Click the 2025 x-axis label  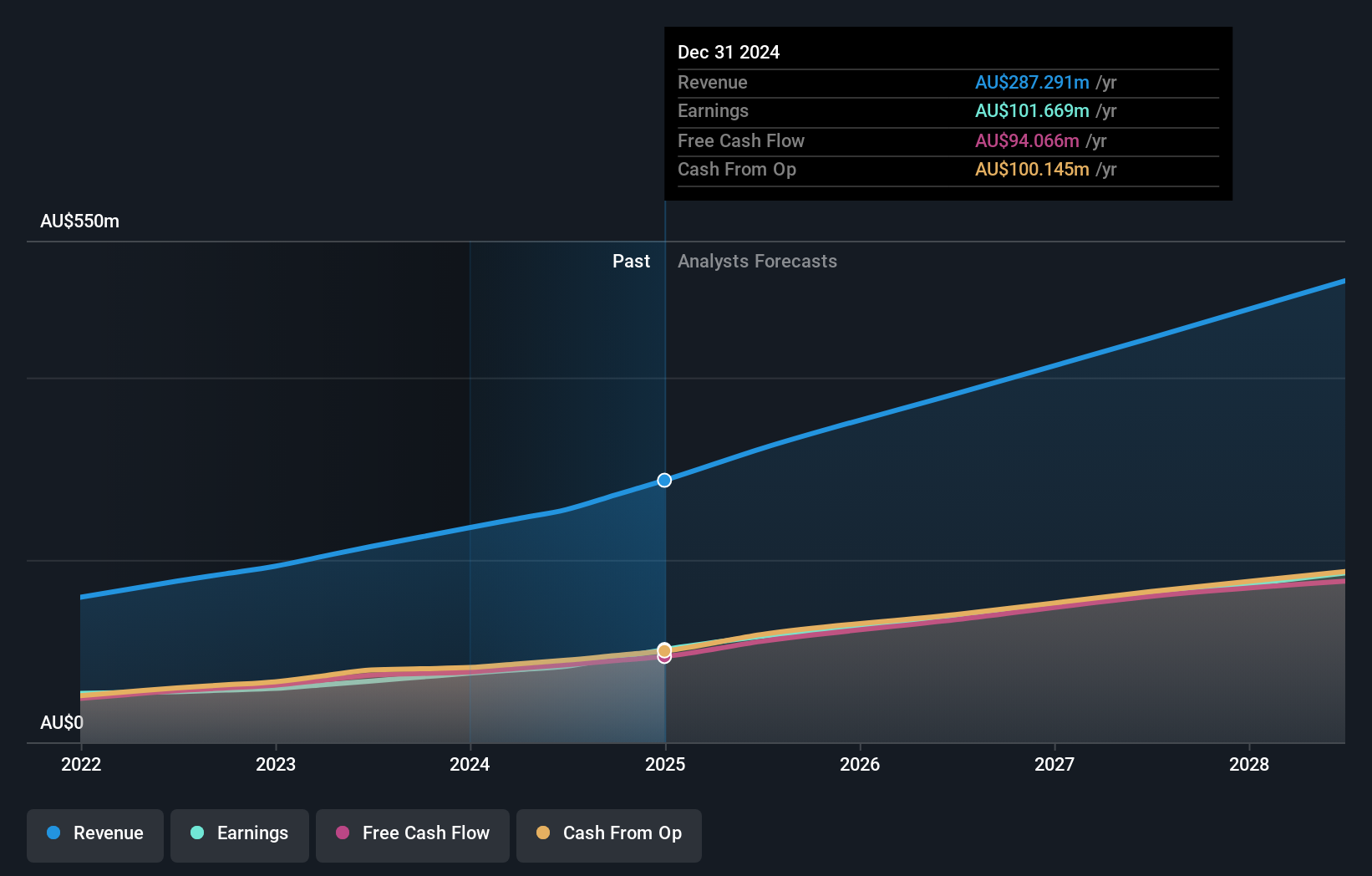pos(665,764)
